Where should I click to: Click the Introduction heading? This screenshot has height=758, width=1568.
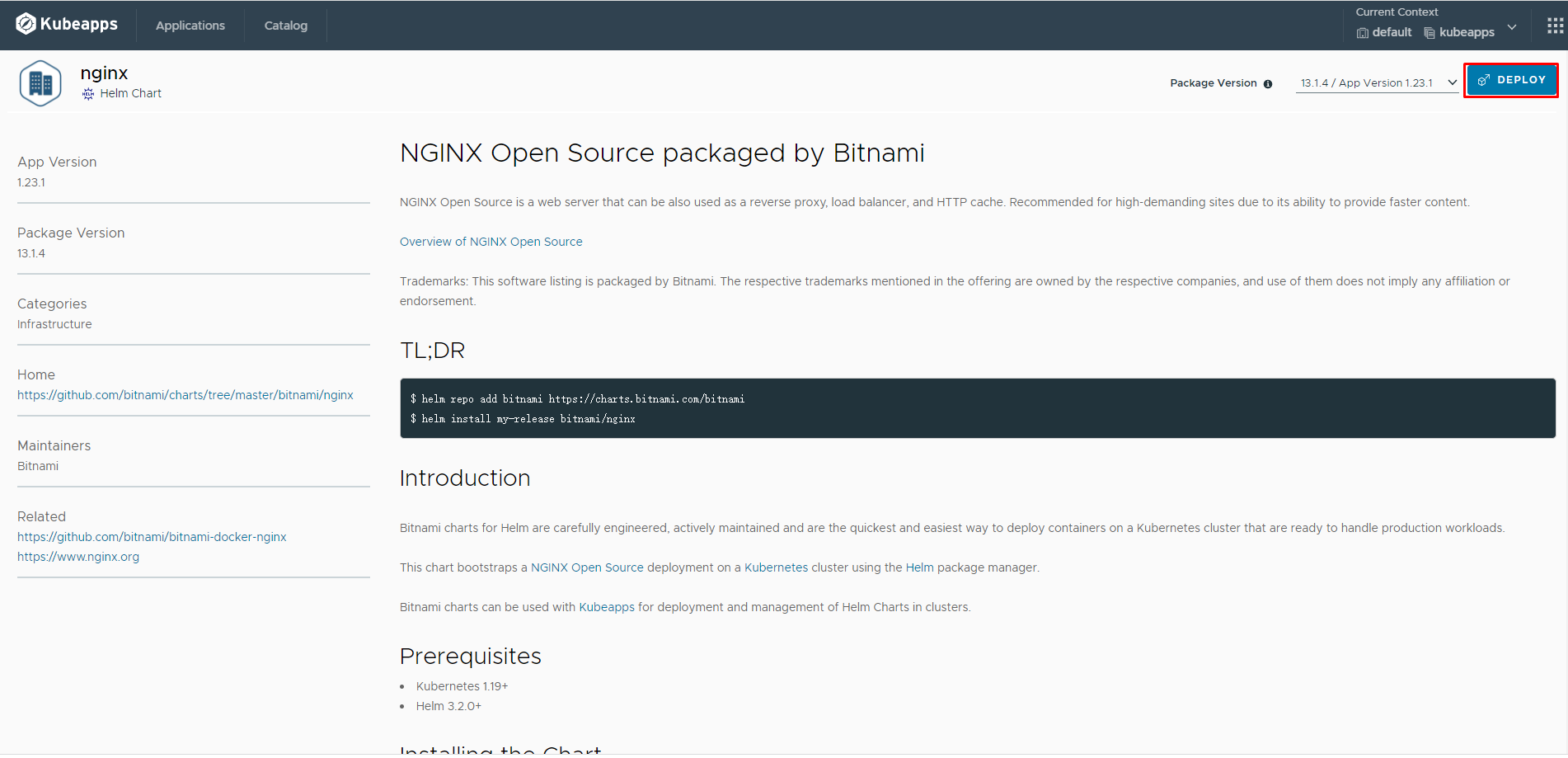tap(465, 478)
